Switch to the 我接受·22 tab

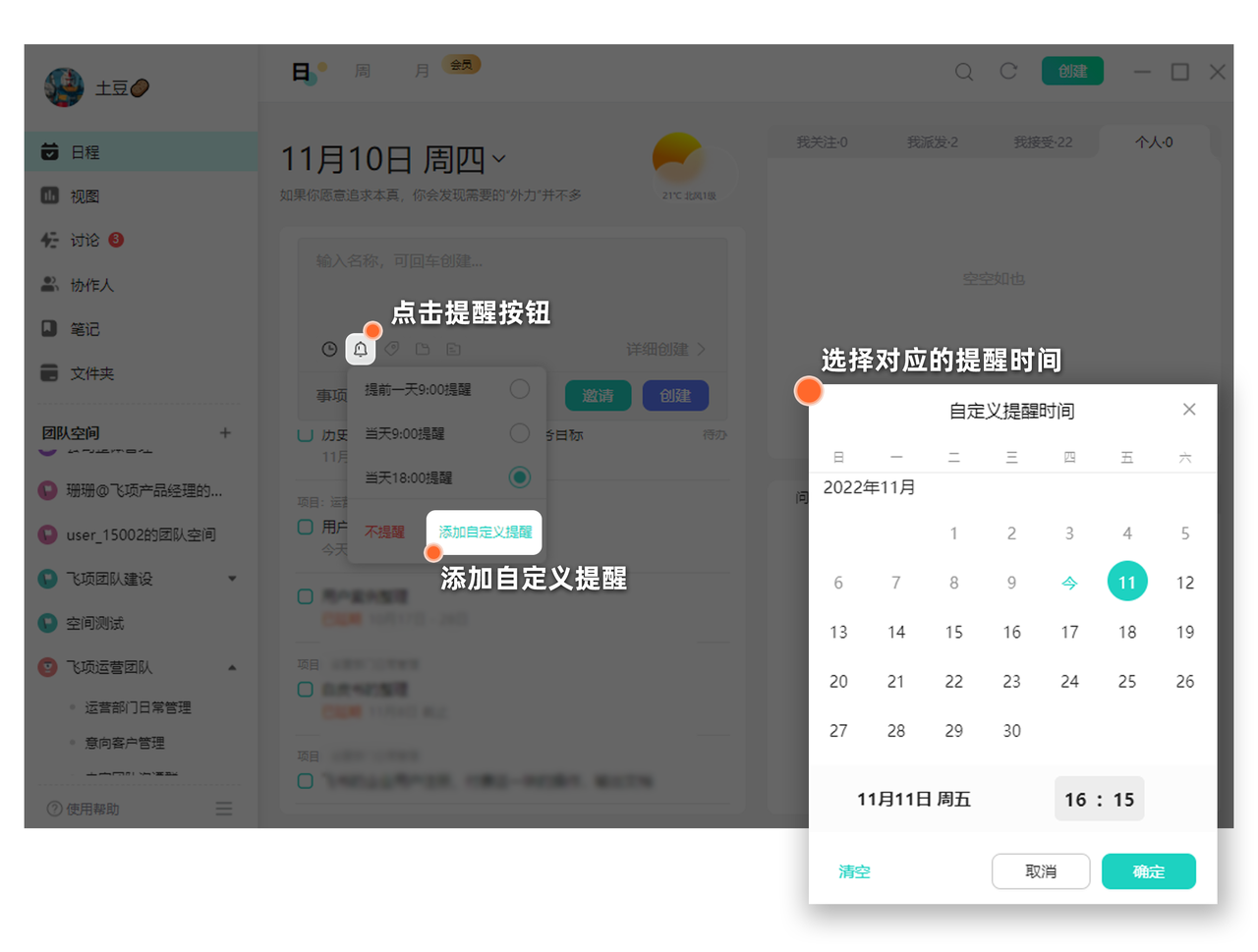click(x=1042, y=142)
